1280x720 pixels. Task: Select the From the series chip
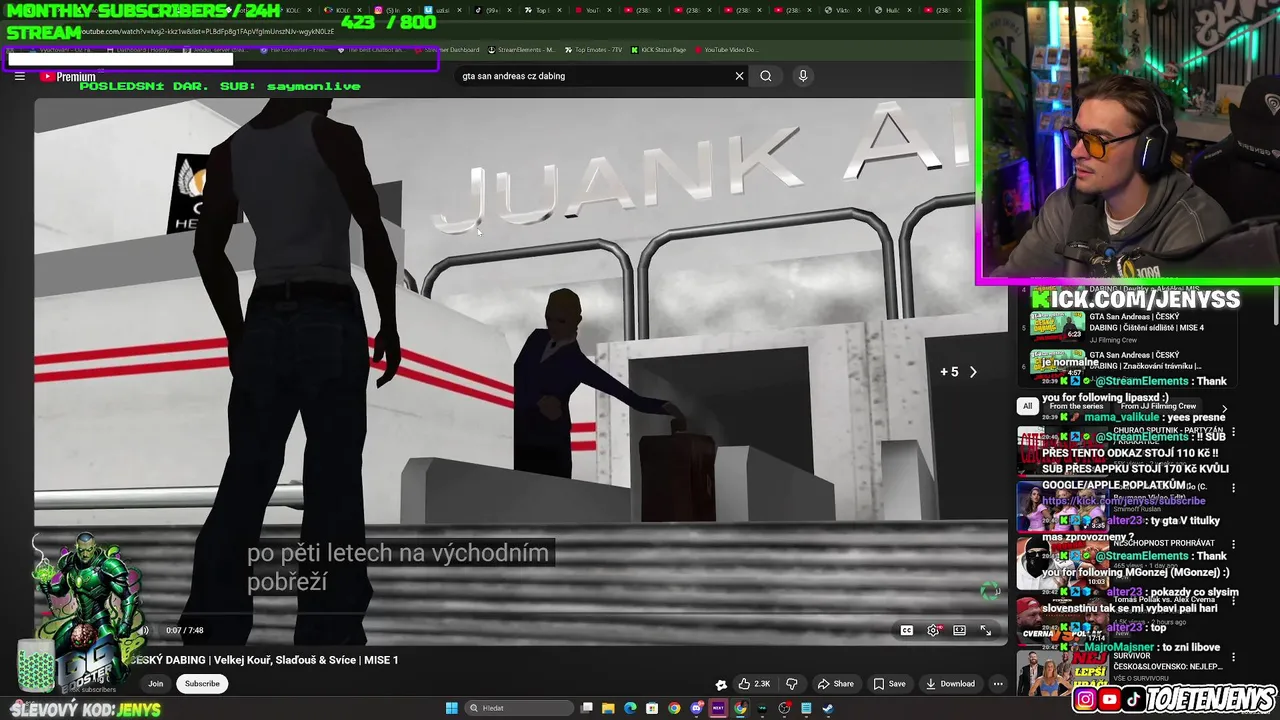[x=1075, y=406]
